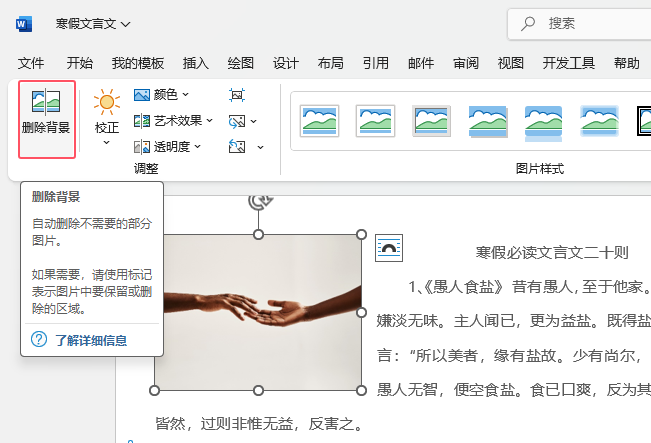
Task: Apply the first picture style thumbnail
Action: tap(319, 121)
